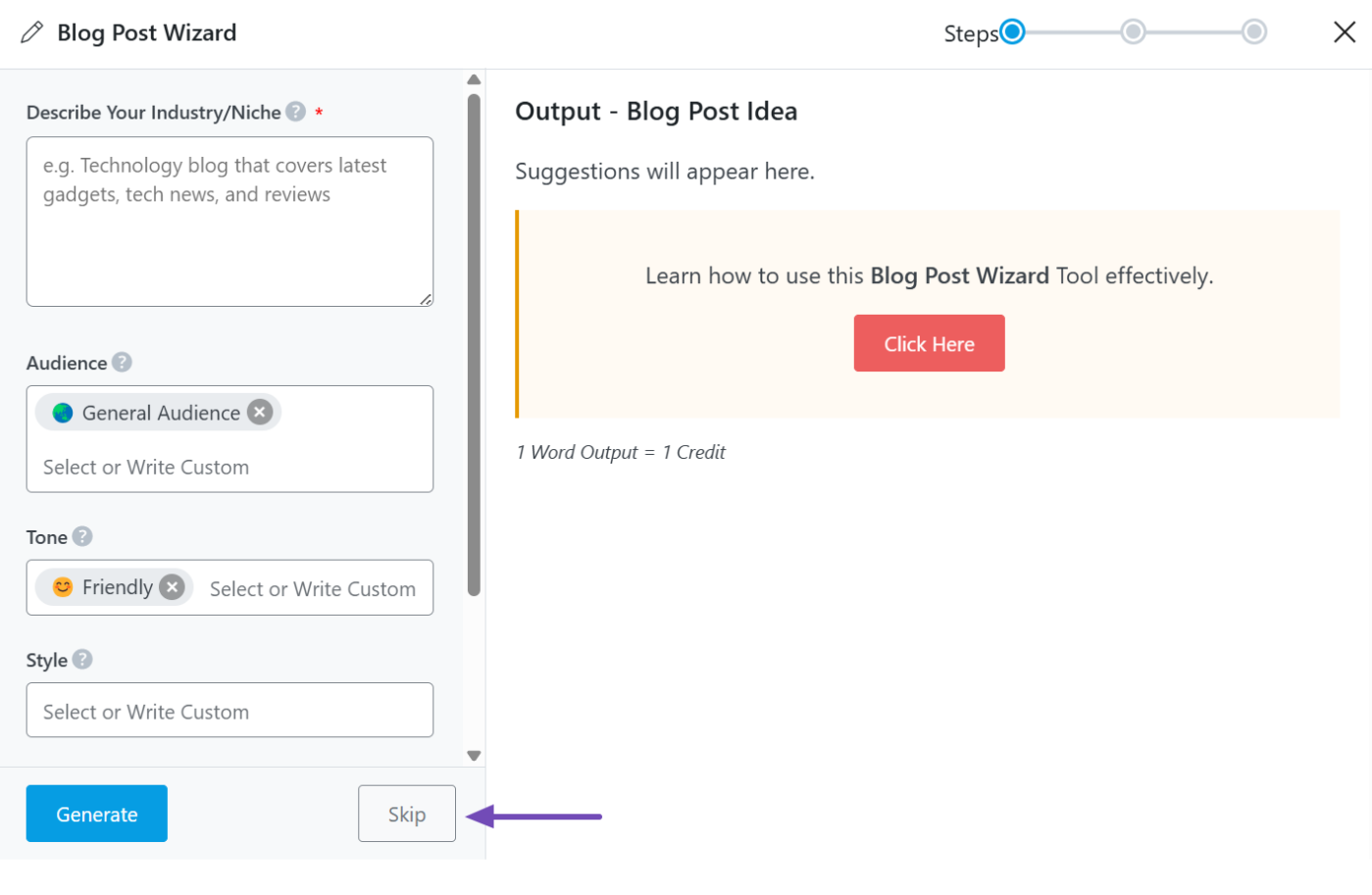The image size is (1372, 895).
Task: Click the red Click Here button
Action: [929, 343]
